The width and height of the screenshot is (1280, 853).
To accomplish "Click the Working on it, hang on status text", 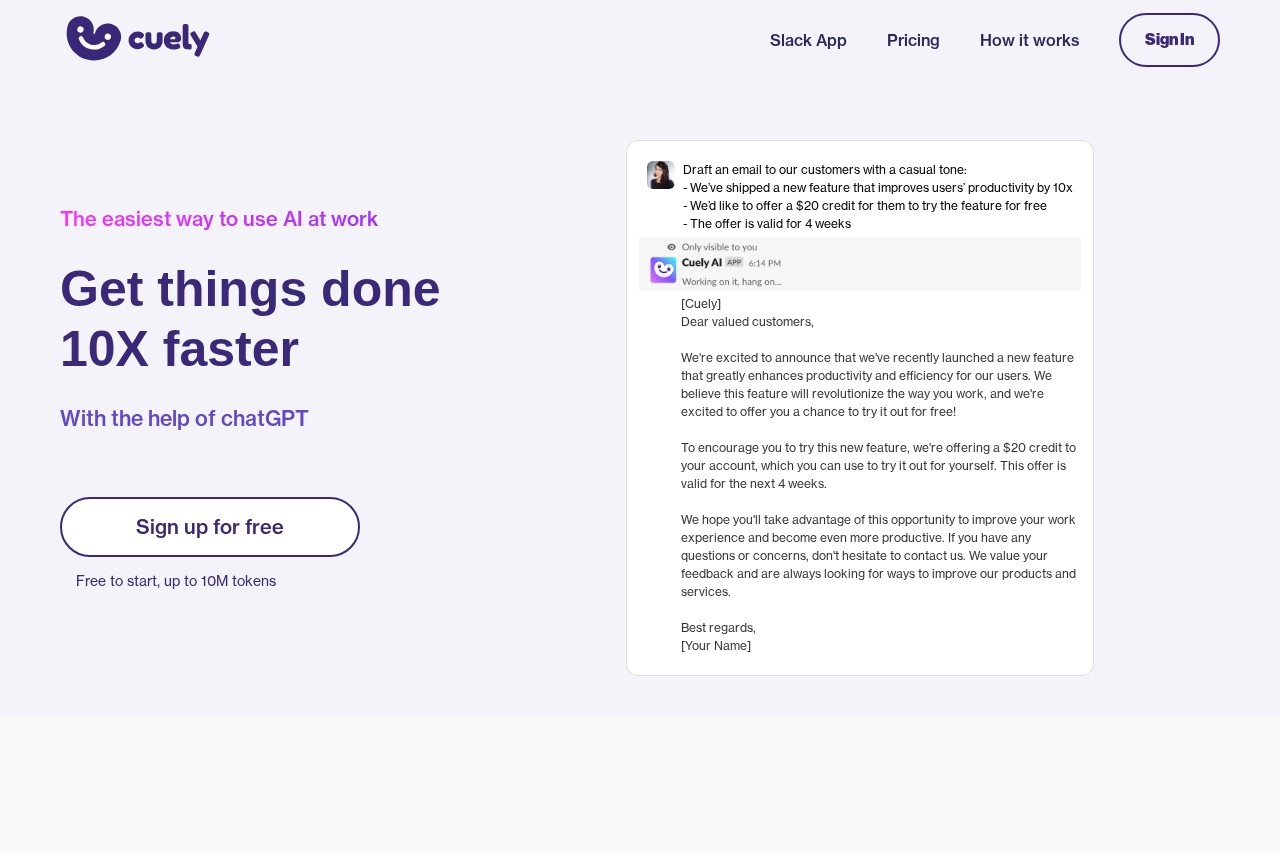I will point(731,282).
